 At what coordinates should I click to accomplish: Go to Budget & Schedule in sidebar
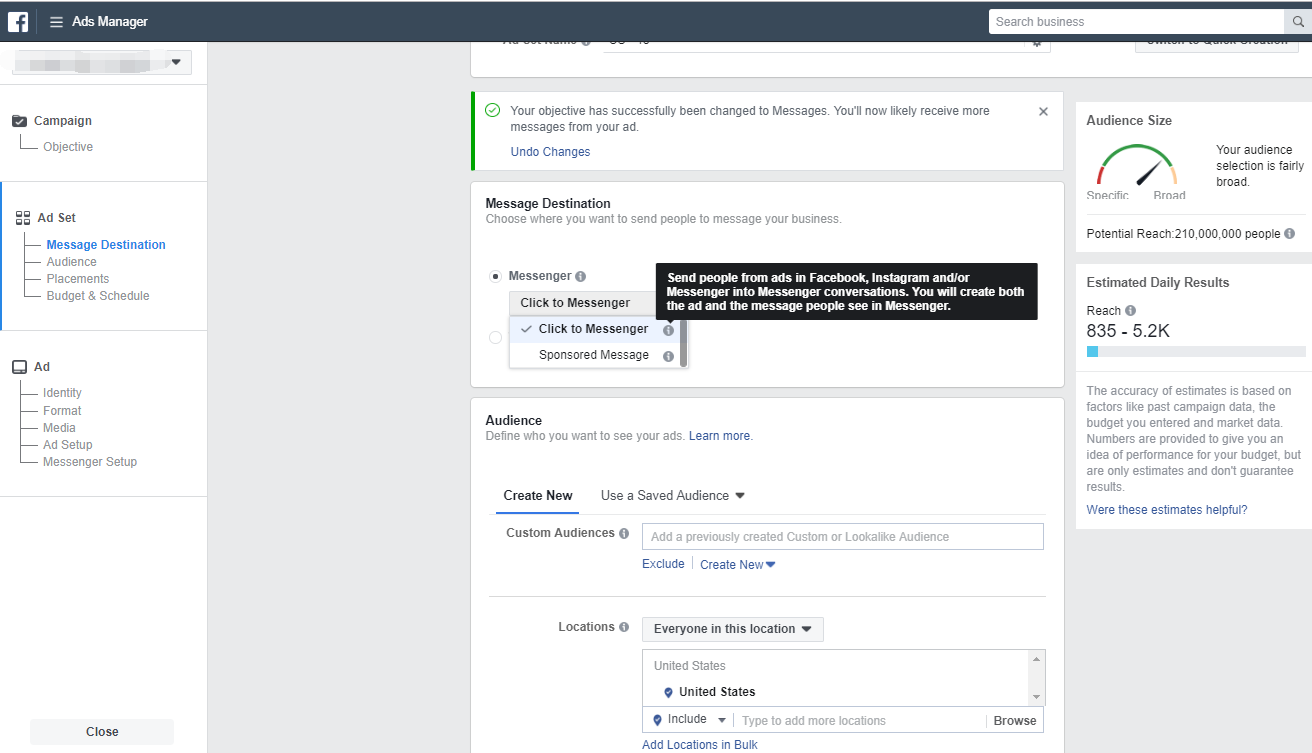98,296
